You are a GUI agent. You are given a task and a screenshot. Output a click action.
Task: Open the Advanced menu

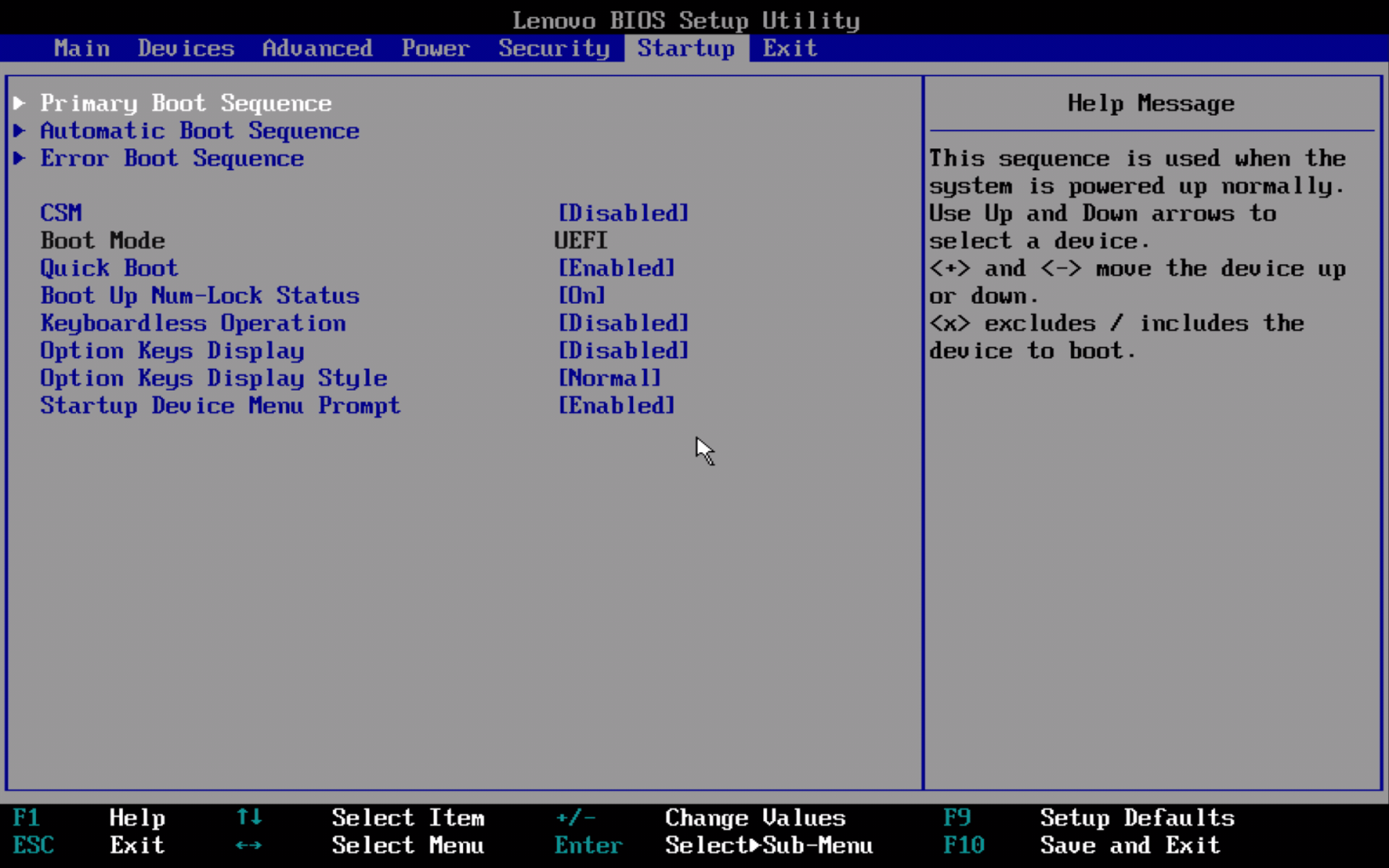(x=317, y=48)
